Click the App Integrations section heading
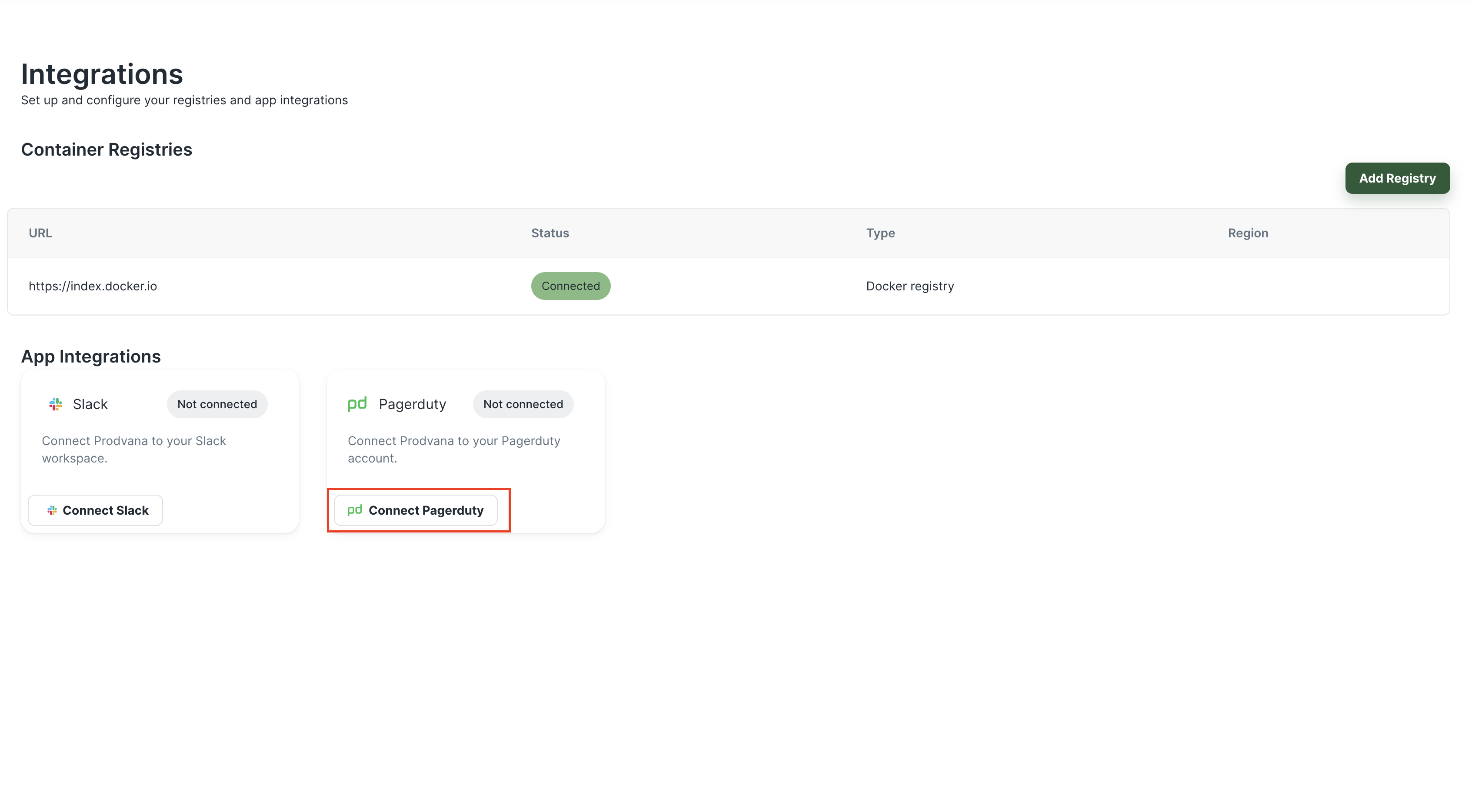The width and height of the screenshot is (1472, 812). pyautogui.click(x=91, y=356)
